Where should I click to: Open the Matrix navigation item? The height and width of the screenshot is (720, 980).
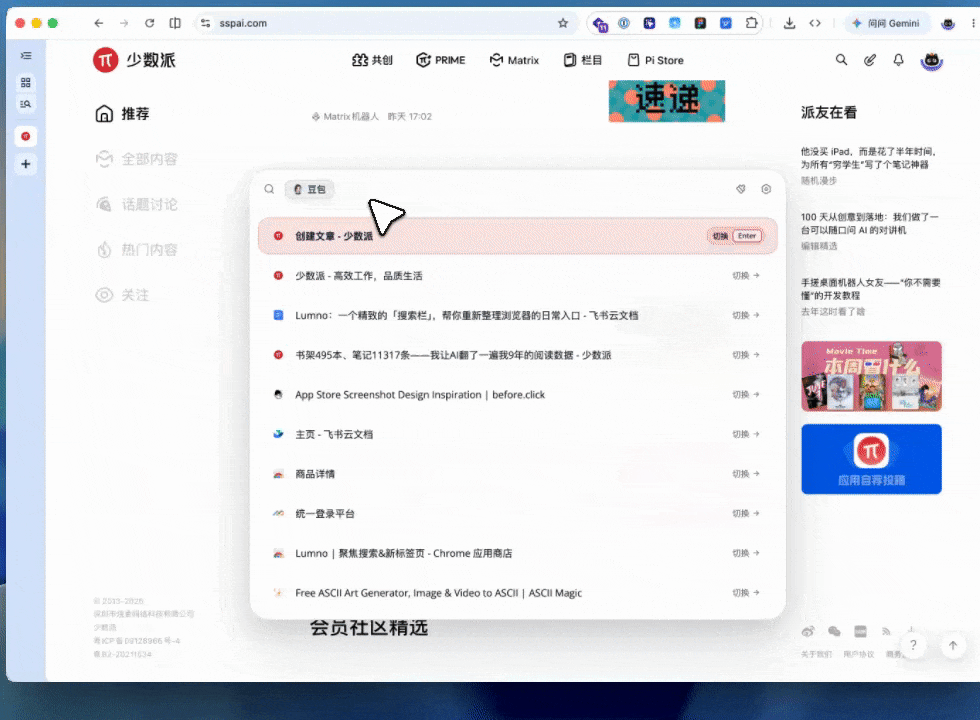(514, 60)
